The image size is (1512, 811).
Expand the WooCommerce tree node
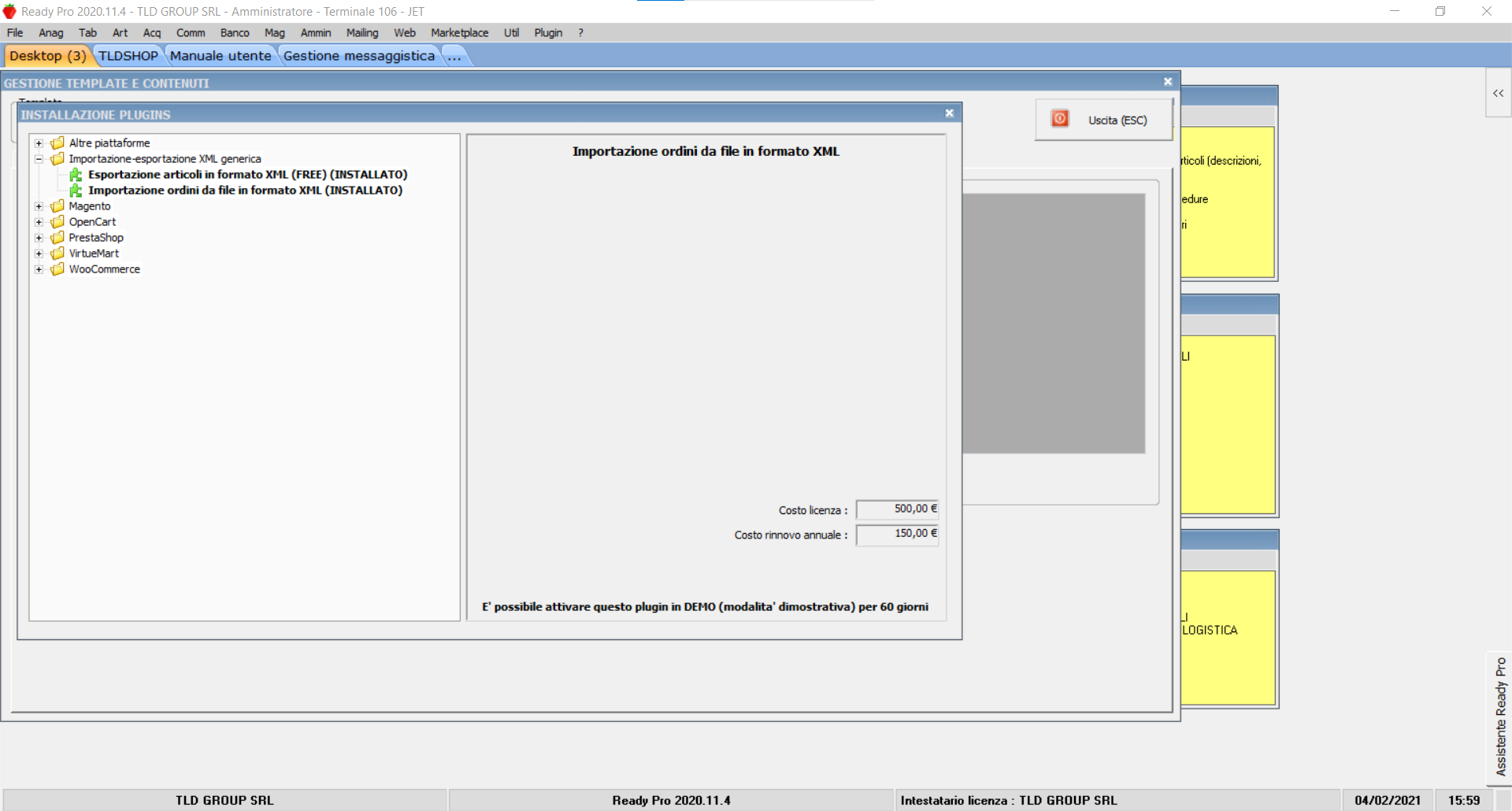tap(39, 269)
